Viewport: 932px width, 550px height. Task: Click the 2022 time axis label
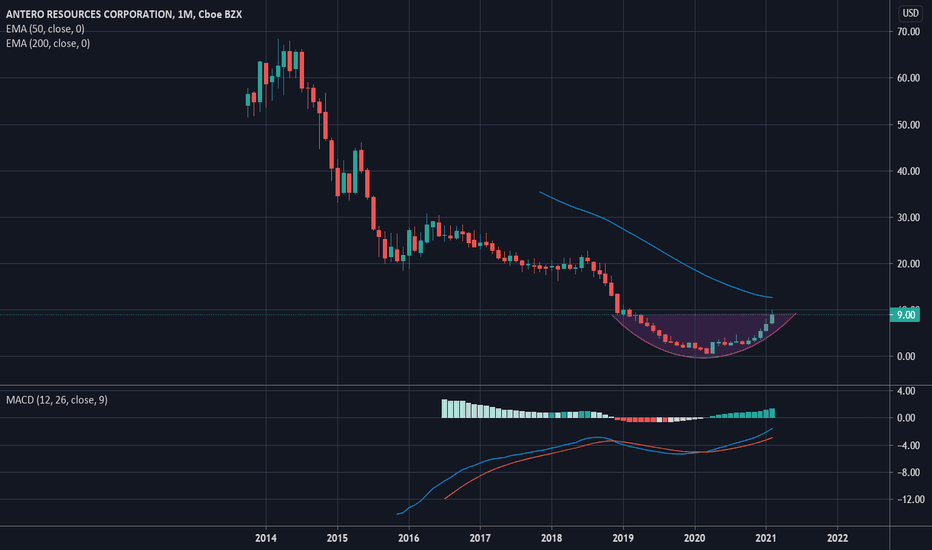pyautogui.click(x=837, y=538)
